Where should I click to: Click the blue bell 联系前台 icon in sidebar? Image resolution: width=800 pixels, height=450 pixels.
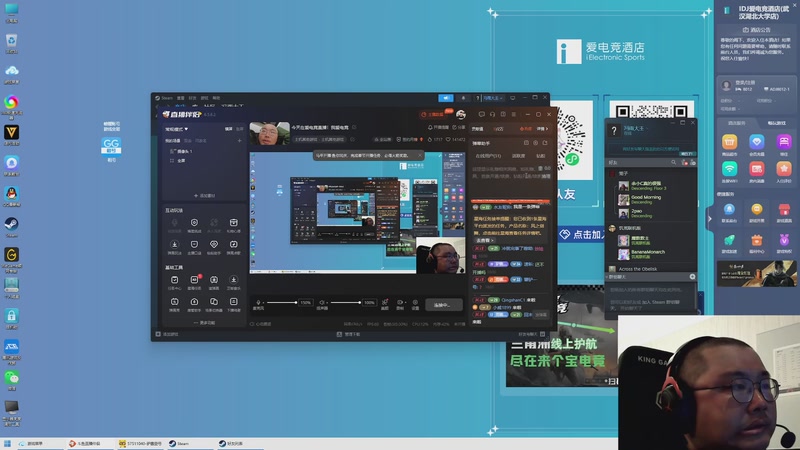[729, 210]
